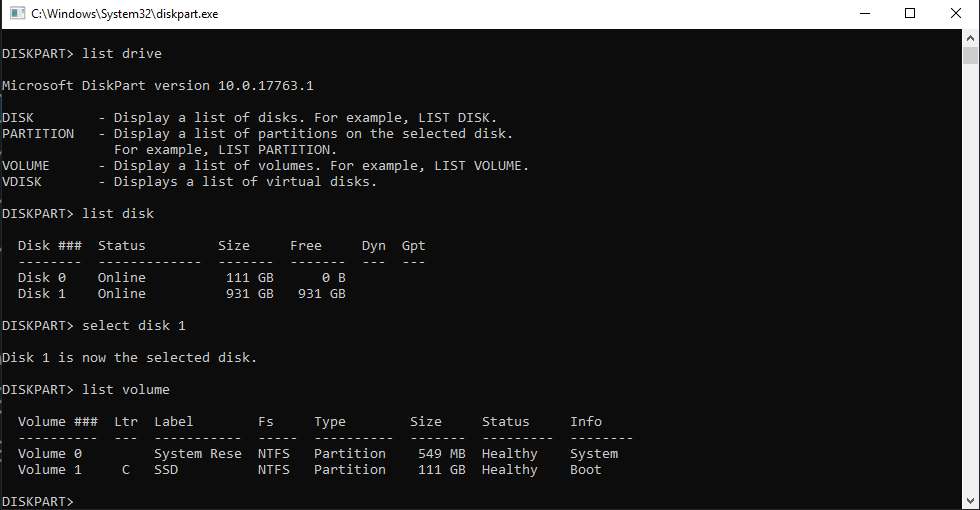Close the diskpart window
This screenshot has width=980, height=510.
[956, 13]
